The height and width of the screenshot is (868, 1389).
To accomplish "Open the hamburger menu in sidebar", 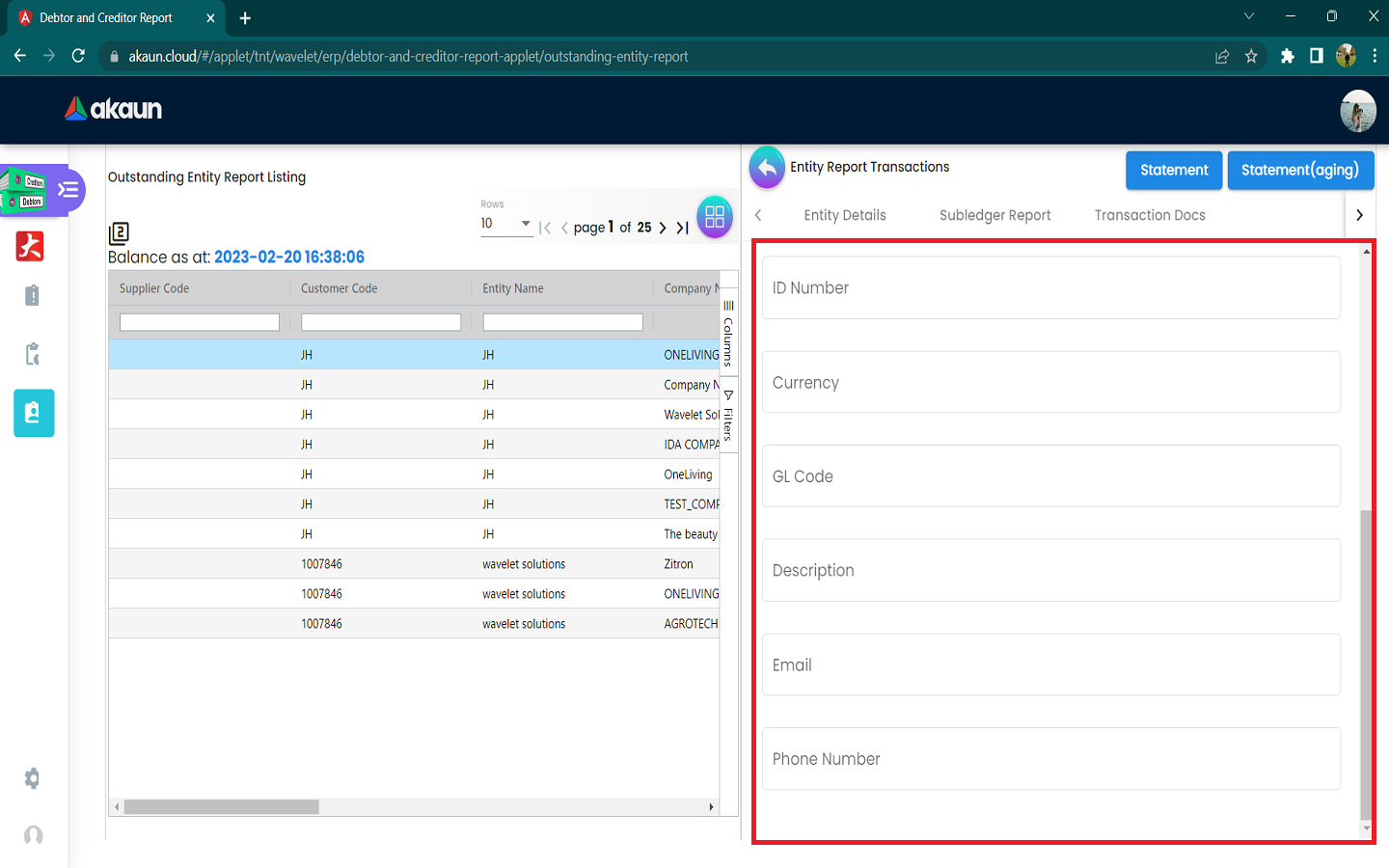I will coord(68,189).
